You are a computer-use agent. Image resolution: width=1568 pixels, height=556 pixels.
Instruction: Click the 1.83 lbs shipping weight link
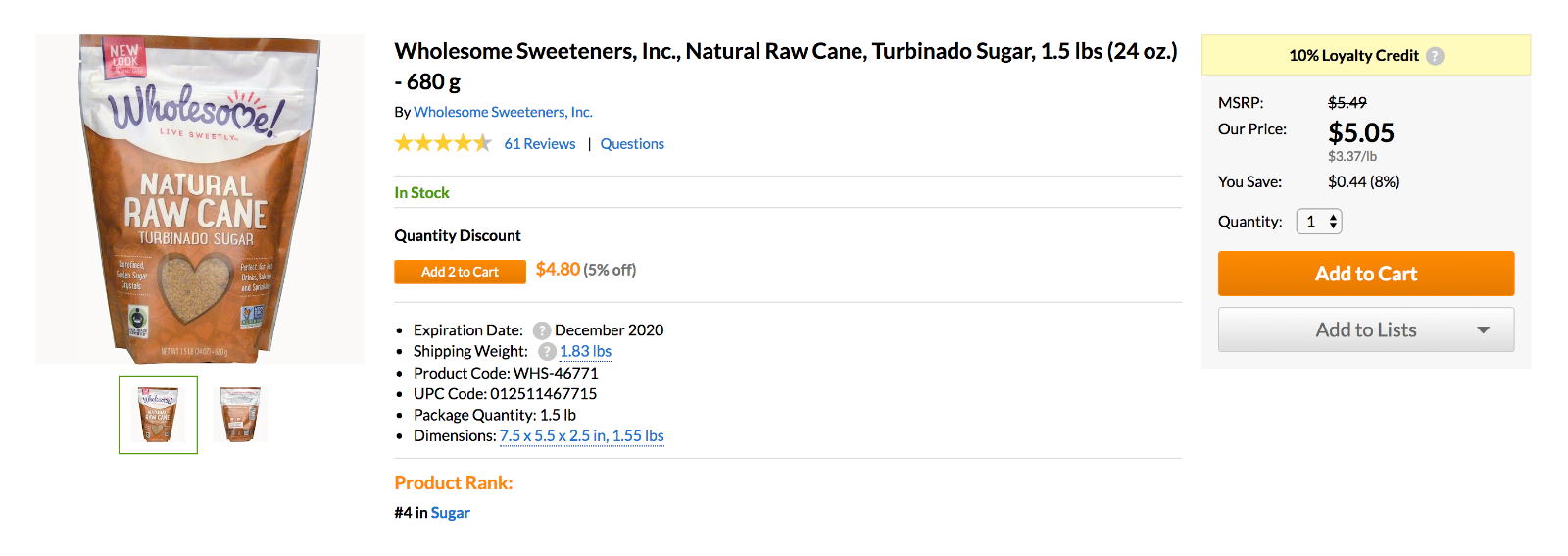[x=585, y=351]
